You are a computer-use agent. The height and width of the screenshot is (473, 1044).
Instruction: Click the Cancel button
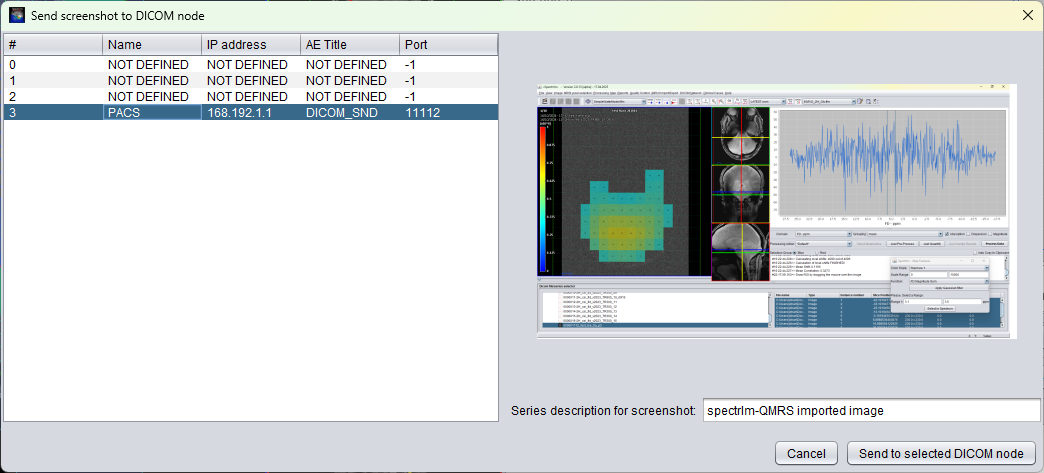(806, 454)
